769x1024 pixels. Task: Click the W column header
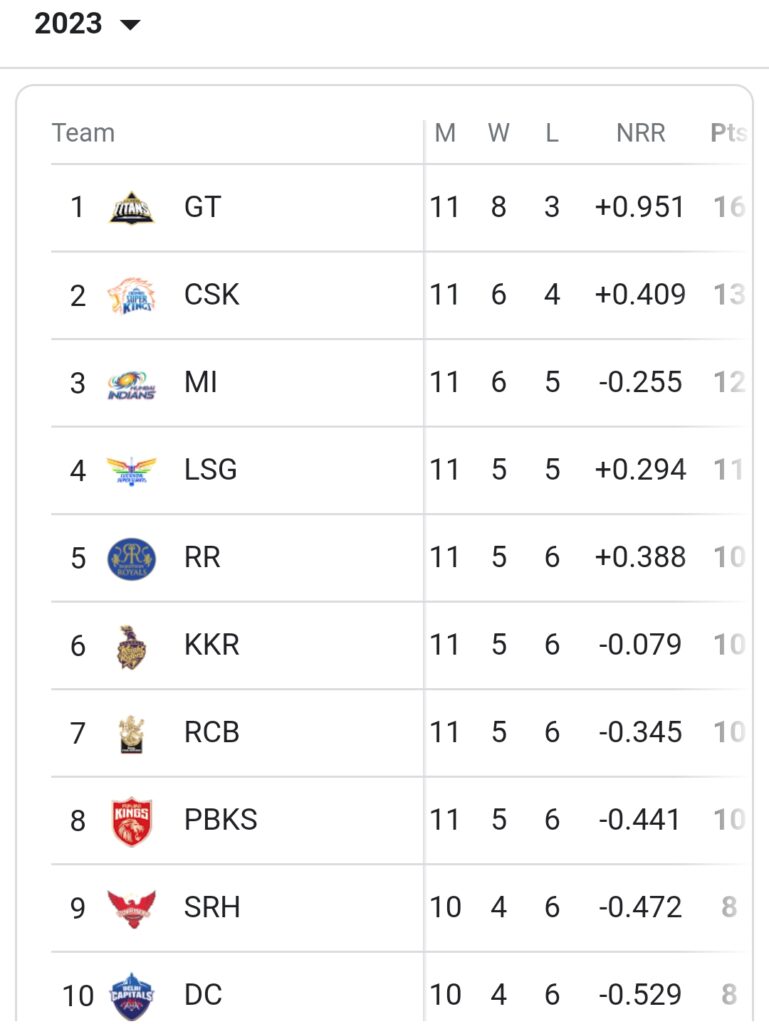pos(499,133)
